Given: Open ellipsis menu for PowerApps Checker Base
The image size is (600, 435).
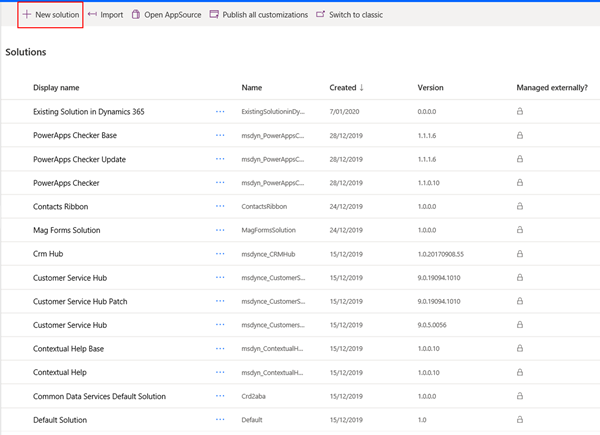Looking at the screenshot, I should [x=220, y=136].
